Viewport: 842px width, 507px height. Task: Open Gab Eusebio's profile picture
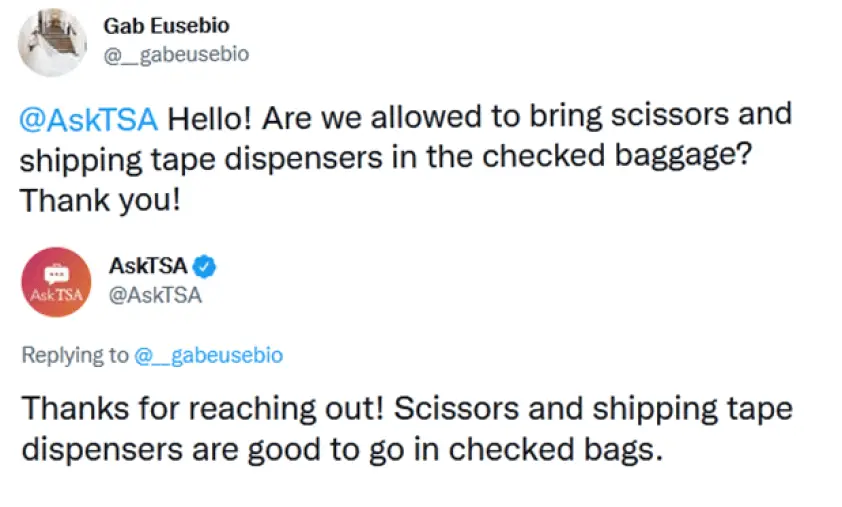point(52,42)
